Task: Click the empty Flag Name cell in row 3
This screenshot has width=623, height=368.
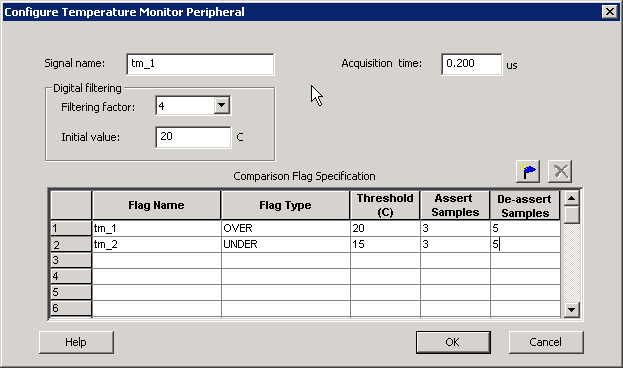Action: coord(157,260)
